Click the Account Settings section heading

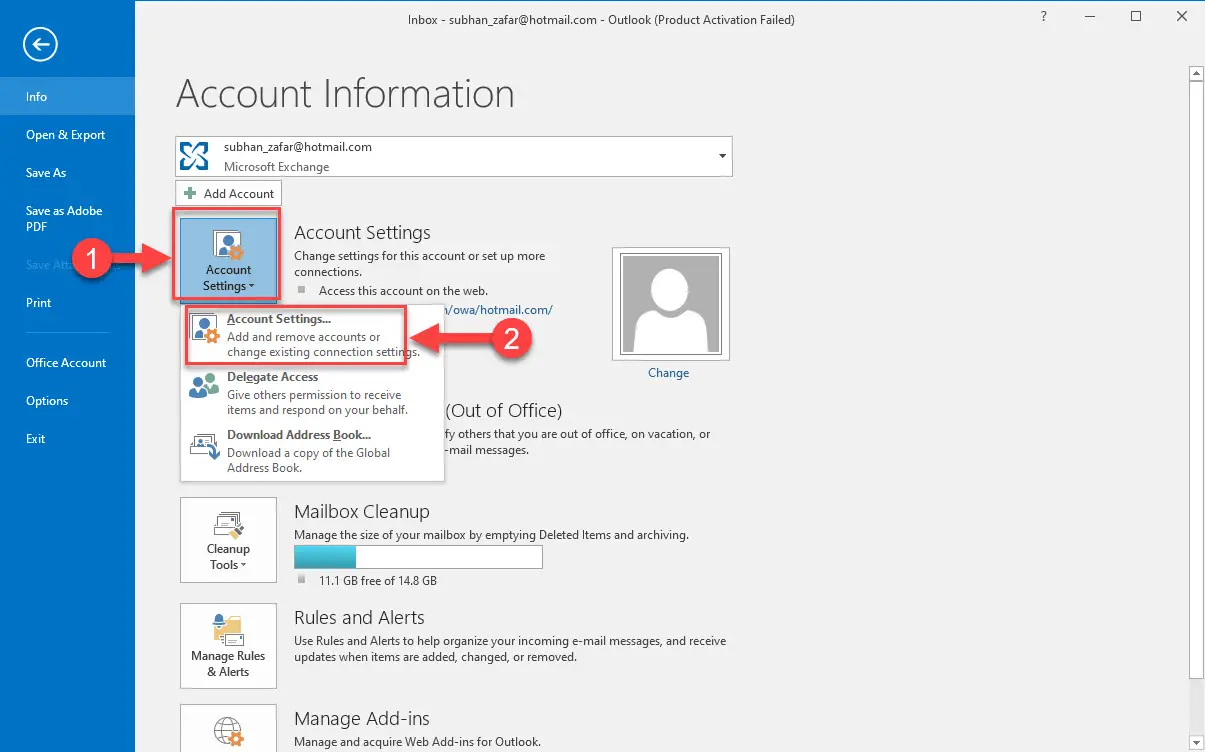click(362, 233)
